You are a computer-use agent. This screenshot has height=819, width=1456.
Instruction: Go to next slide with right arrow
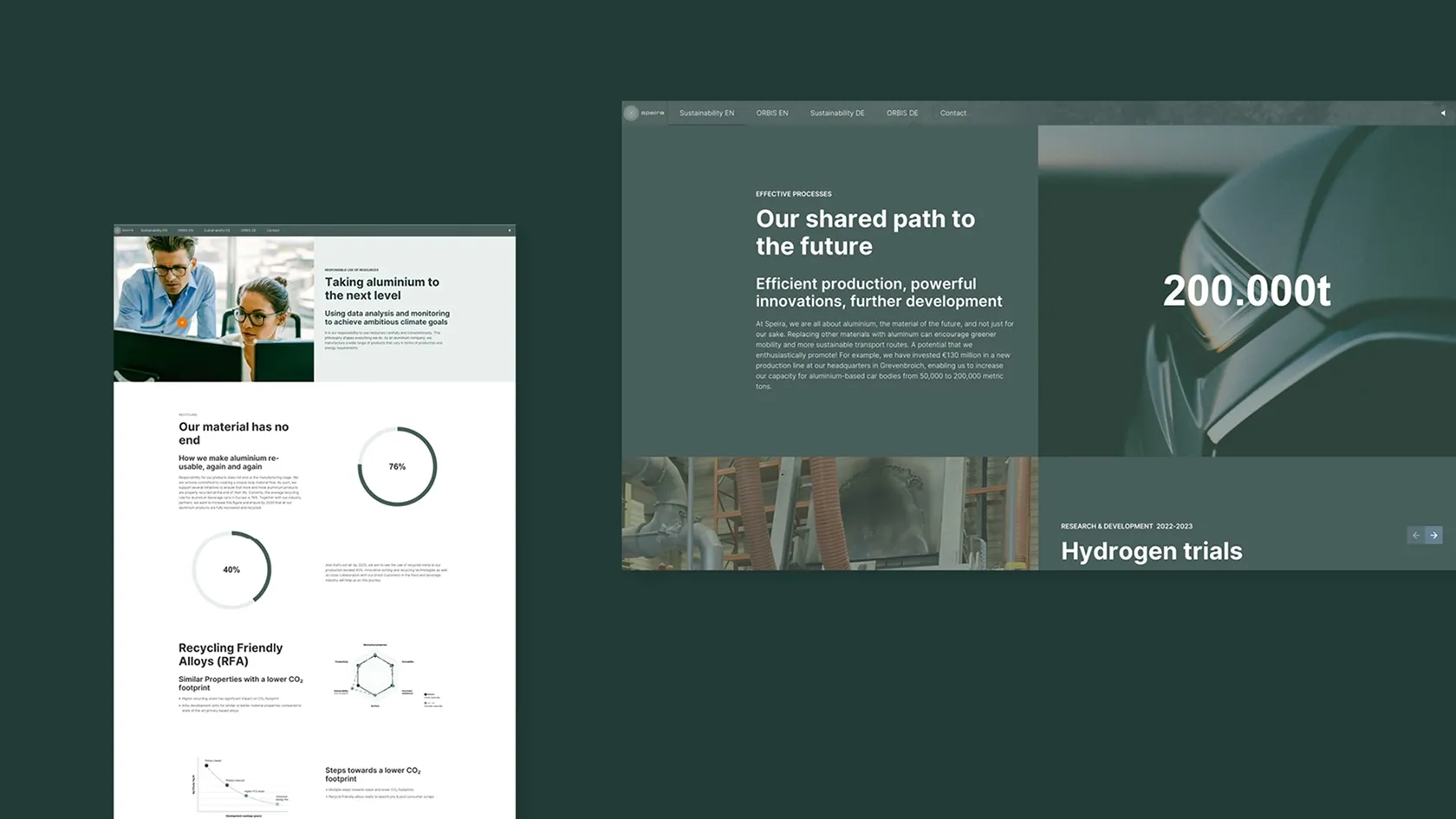pyautogui.click(x=1433, y=535)
